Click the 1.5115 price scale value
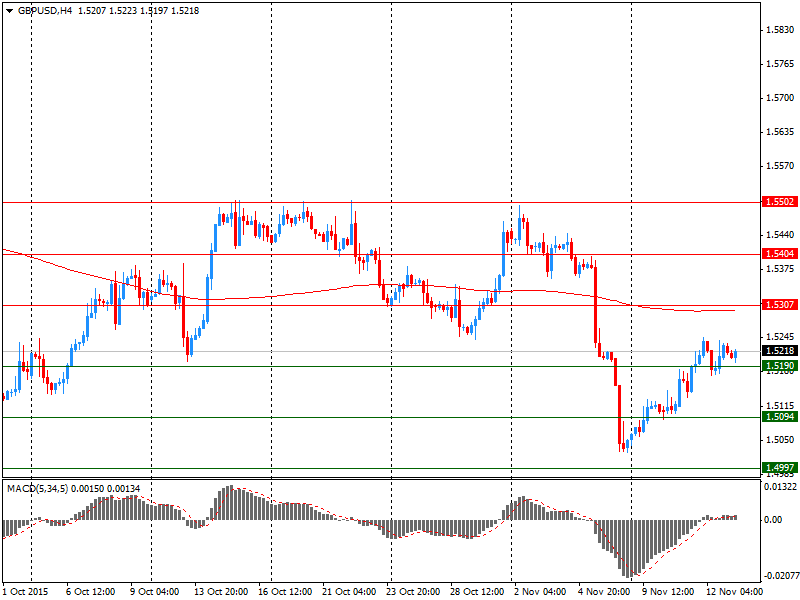The height and width of the screenshot is (600, 800). tap(780, 406)
